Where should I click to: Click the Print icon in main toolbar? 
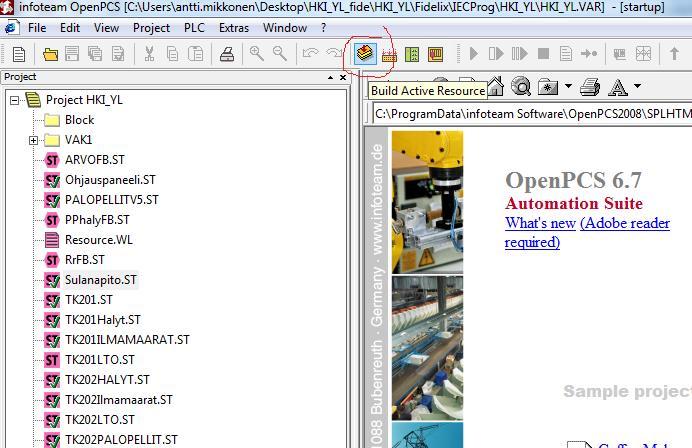[227, 54]
